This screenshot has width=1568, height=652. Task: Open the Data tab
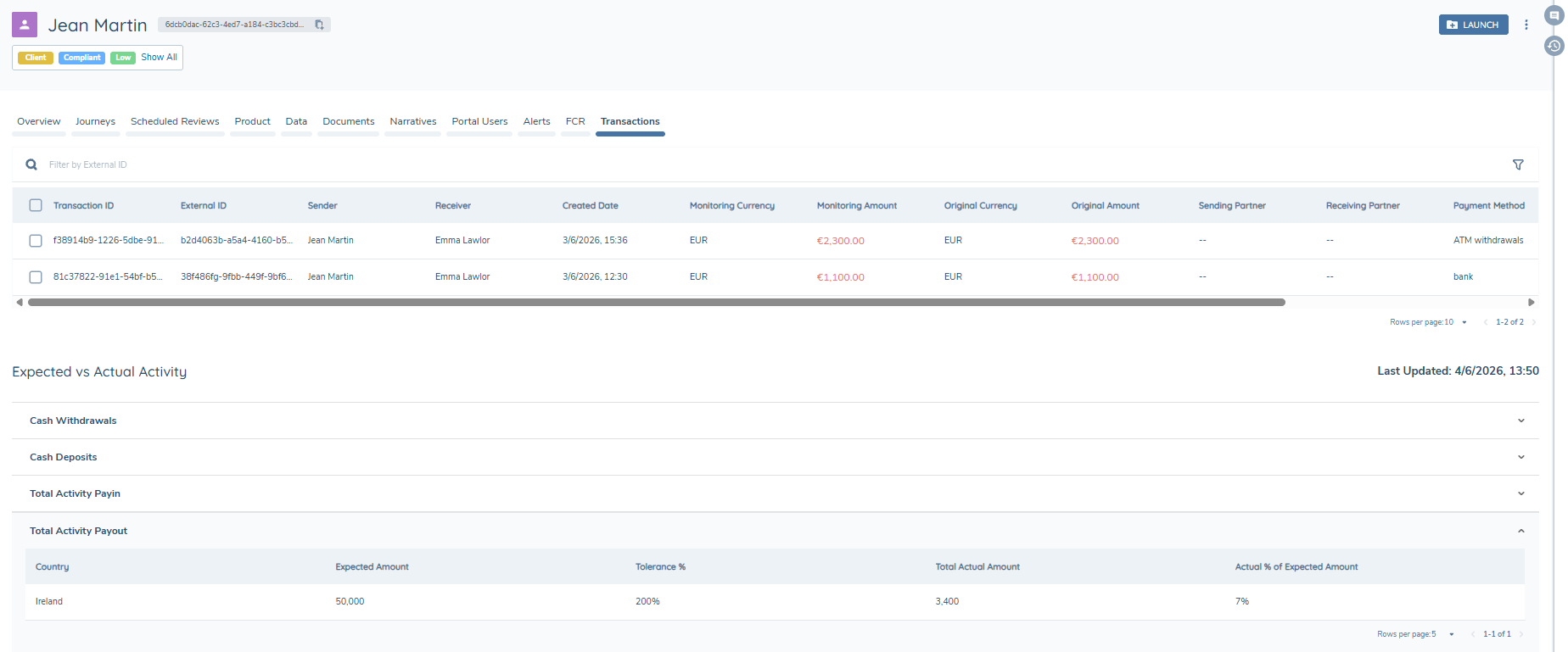[x=296, y=121]
